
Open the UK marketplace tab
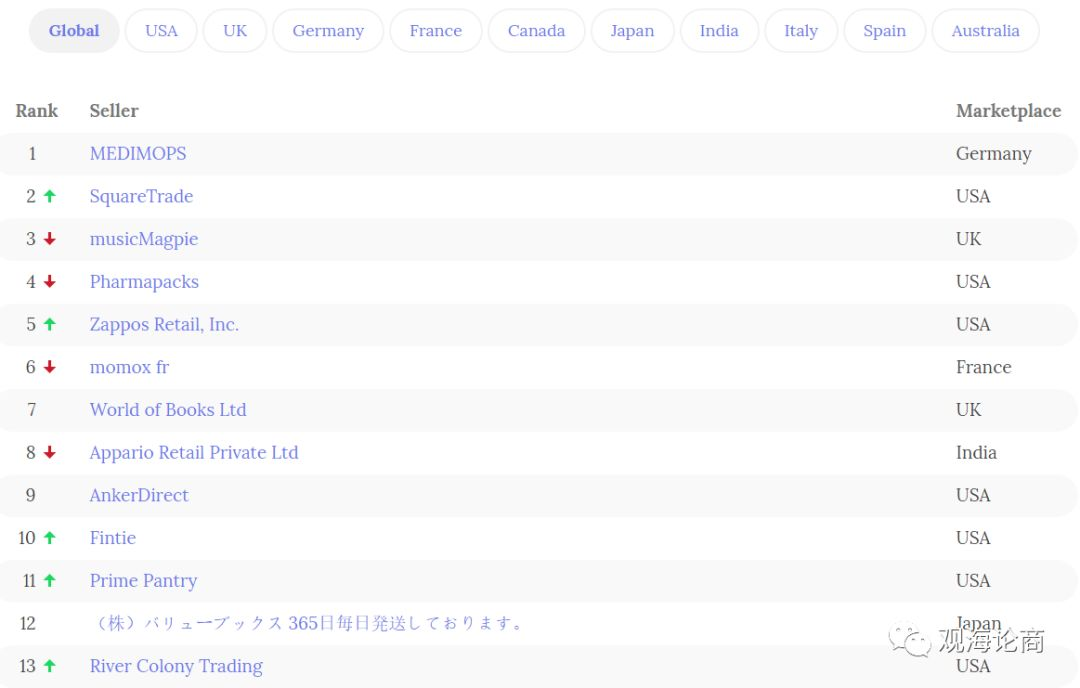(x=235, y=31)
